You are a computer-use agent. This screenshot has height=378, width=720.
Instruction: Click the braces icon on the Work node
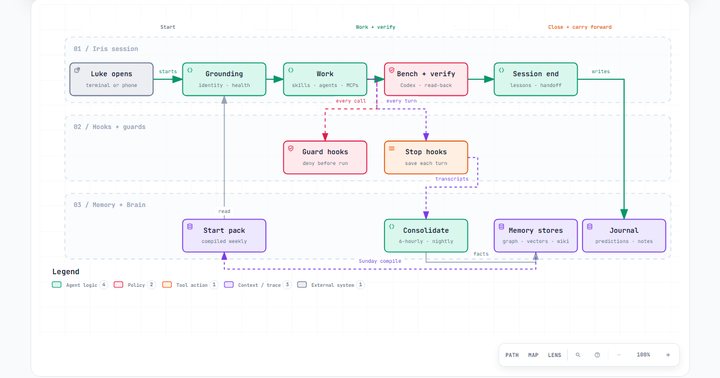291,70
